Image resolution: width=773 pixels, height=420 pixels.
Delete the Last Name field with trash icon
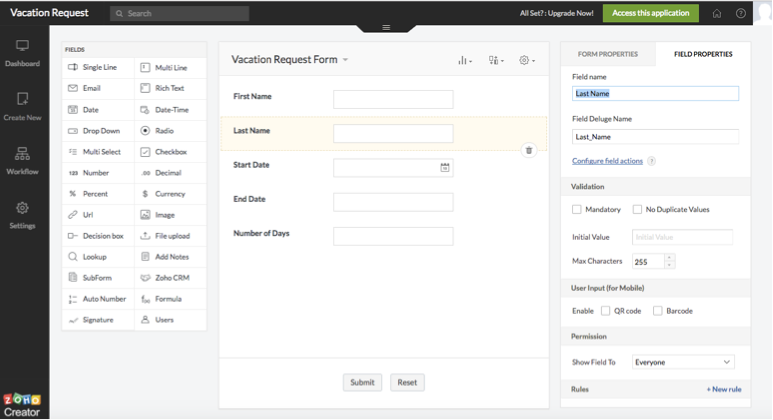(x=528, y=150)
